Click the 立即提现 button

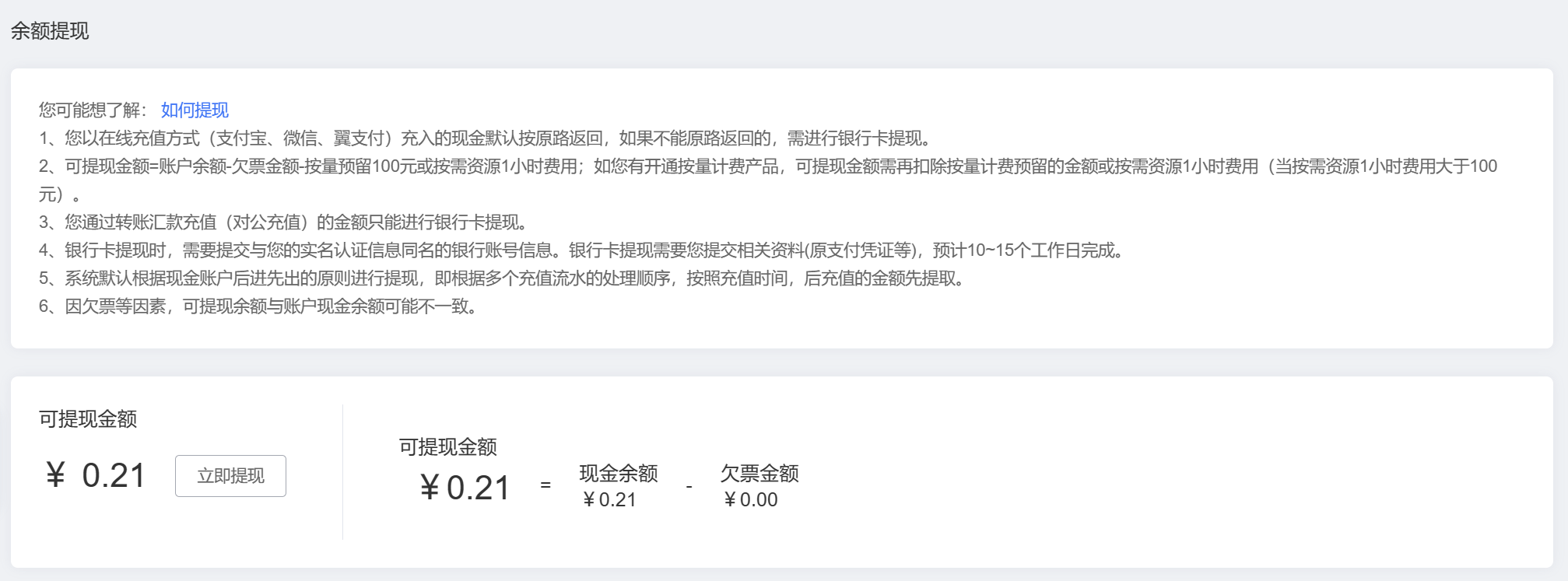point(230,476)
